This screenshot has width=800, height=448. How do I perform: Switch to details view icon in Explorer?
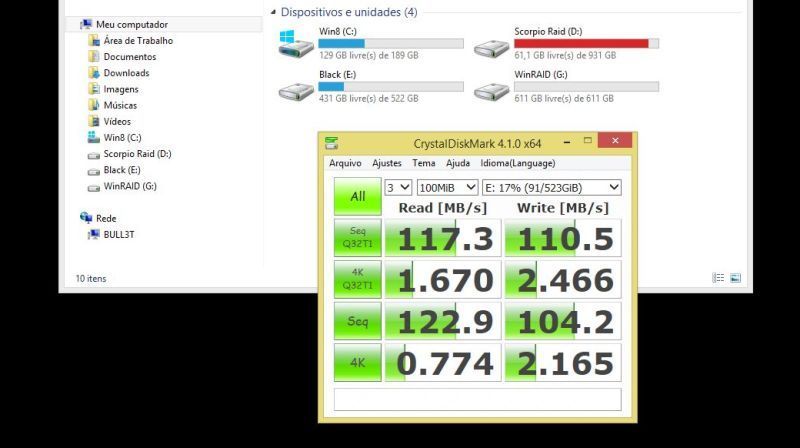(718, 278)
